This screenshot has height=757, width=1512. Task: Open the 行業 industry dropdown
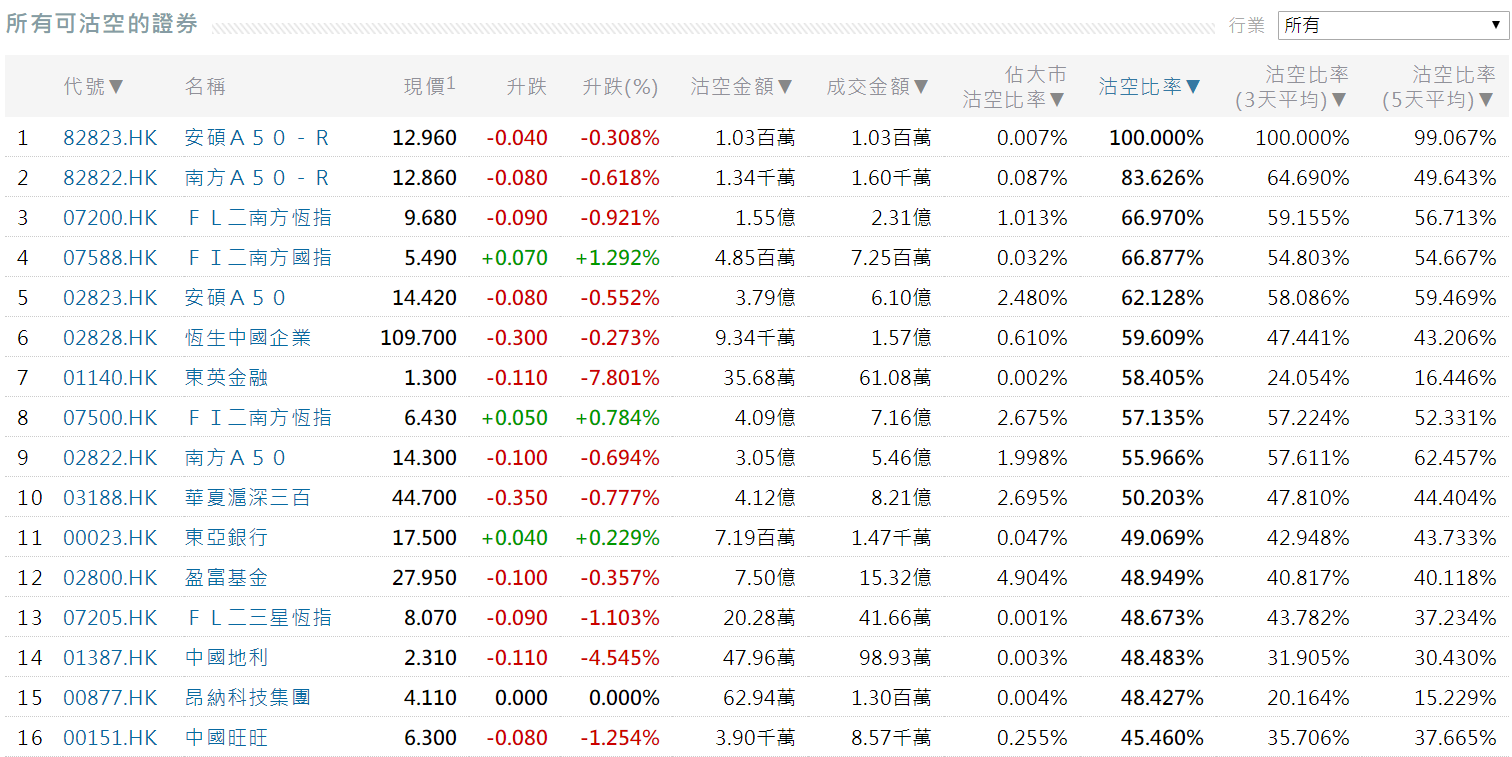tap(1392, 25)
